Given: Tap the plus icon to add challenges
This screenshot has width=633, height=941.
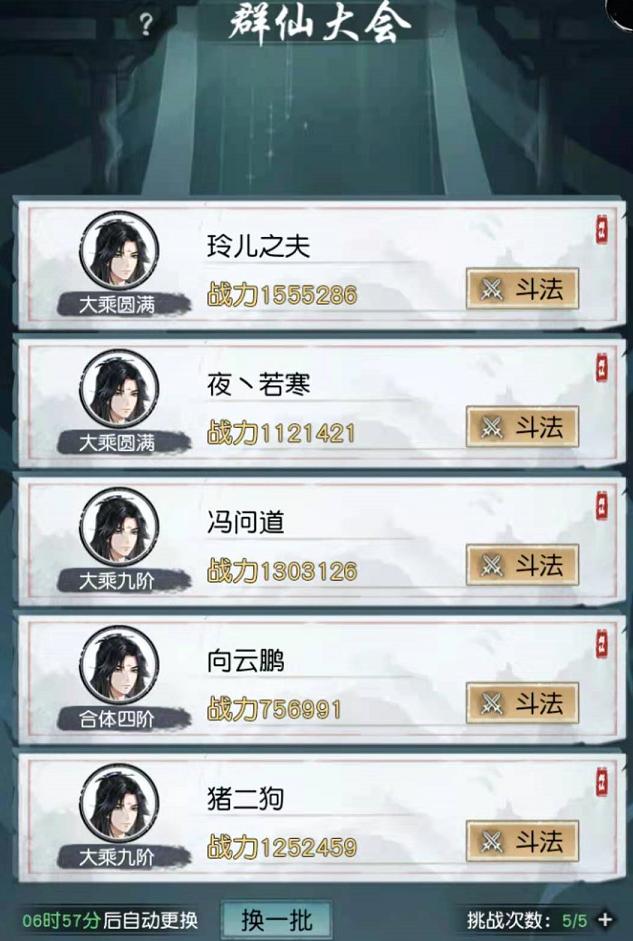Looking at the screenshot, I should 605,919.
